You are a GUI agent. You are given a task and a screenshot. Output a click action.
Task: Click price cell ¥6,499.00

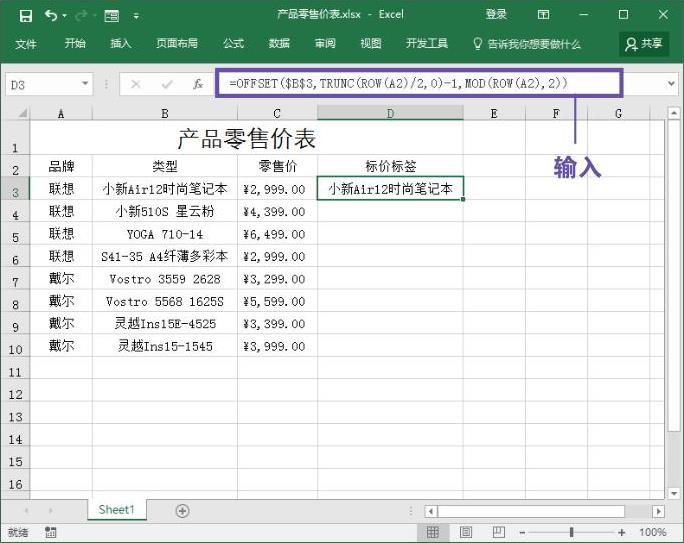coord(277,234)
